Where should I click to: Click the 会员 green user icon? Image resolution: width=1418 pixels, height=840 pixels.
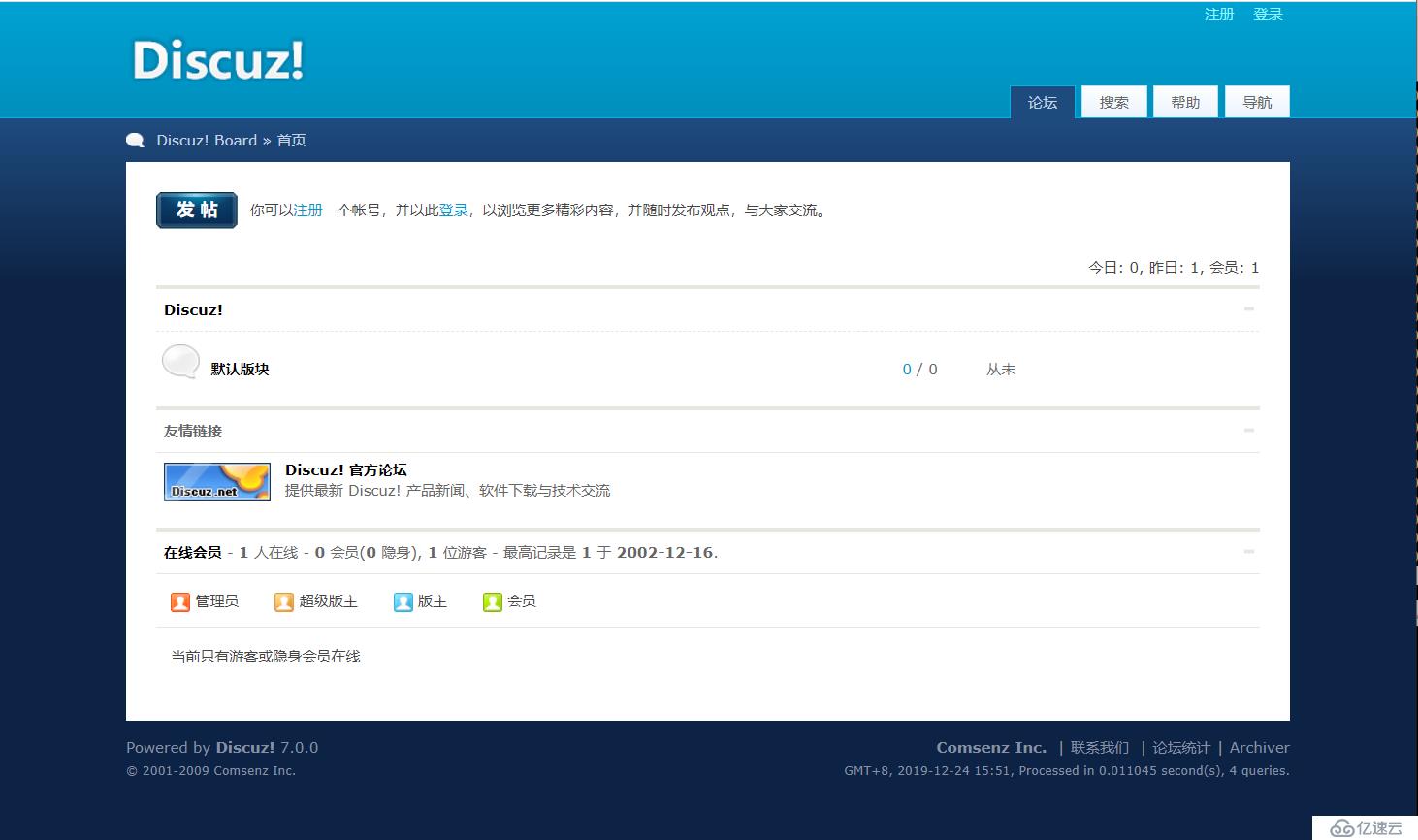click(493, 602)
